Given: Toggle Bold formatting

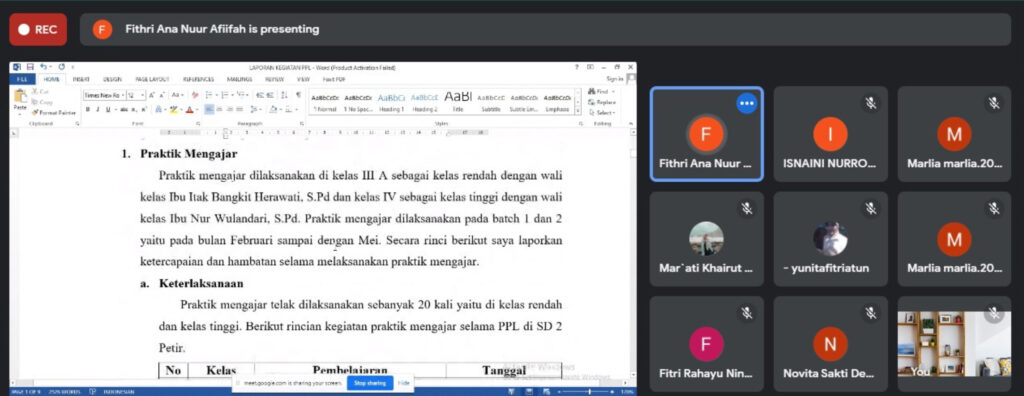Looking at the screenshot, I should (x=88, y=109).
